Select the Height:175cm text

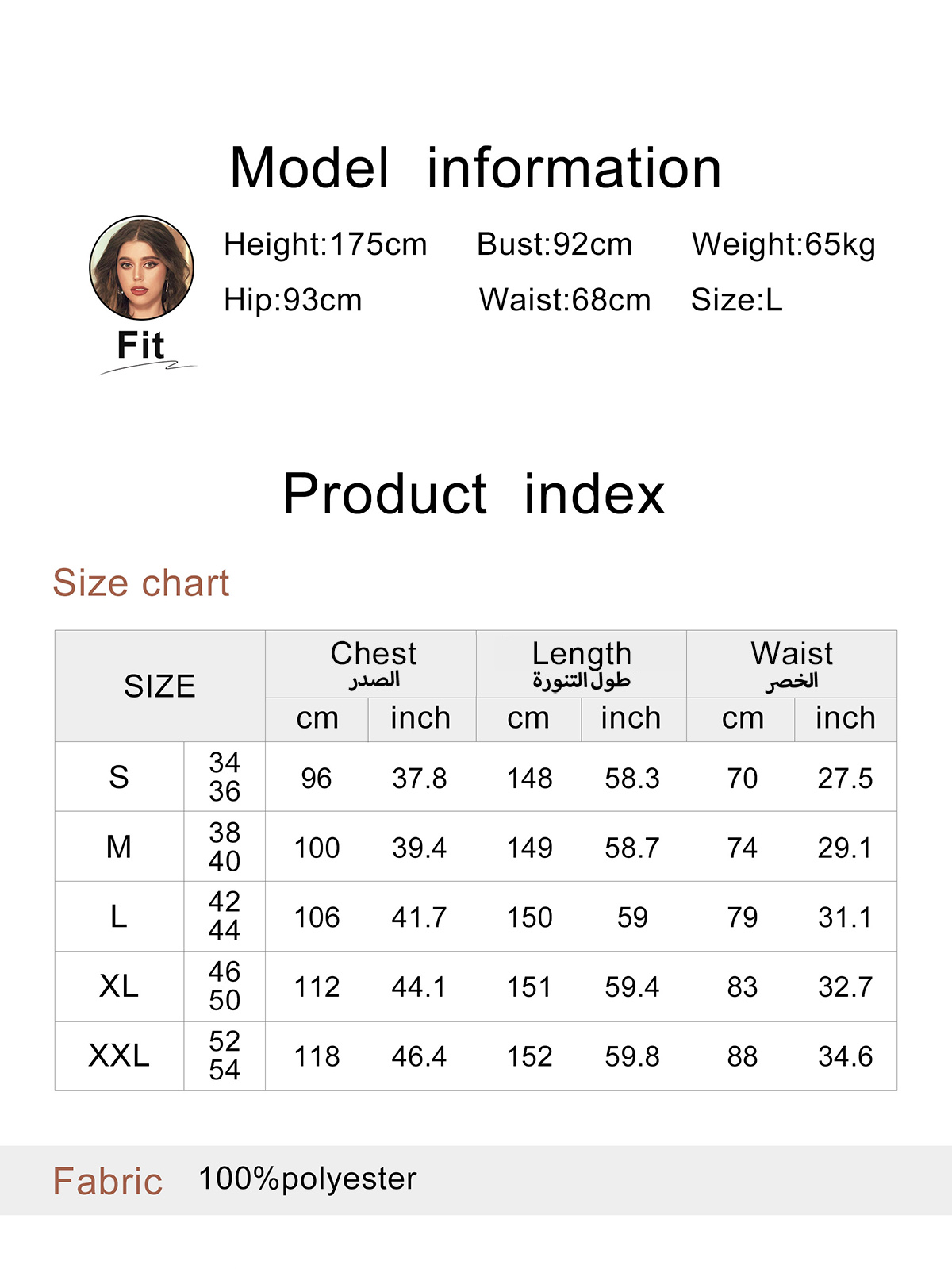point(325,244)
